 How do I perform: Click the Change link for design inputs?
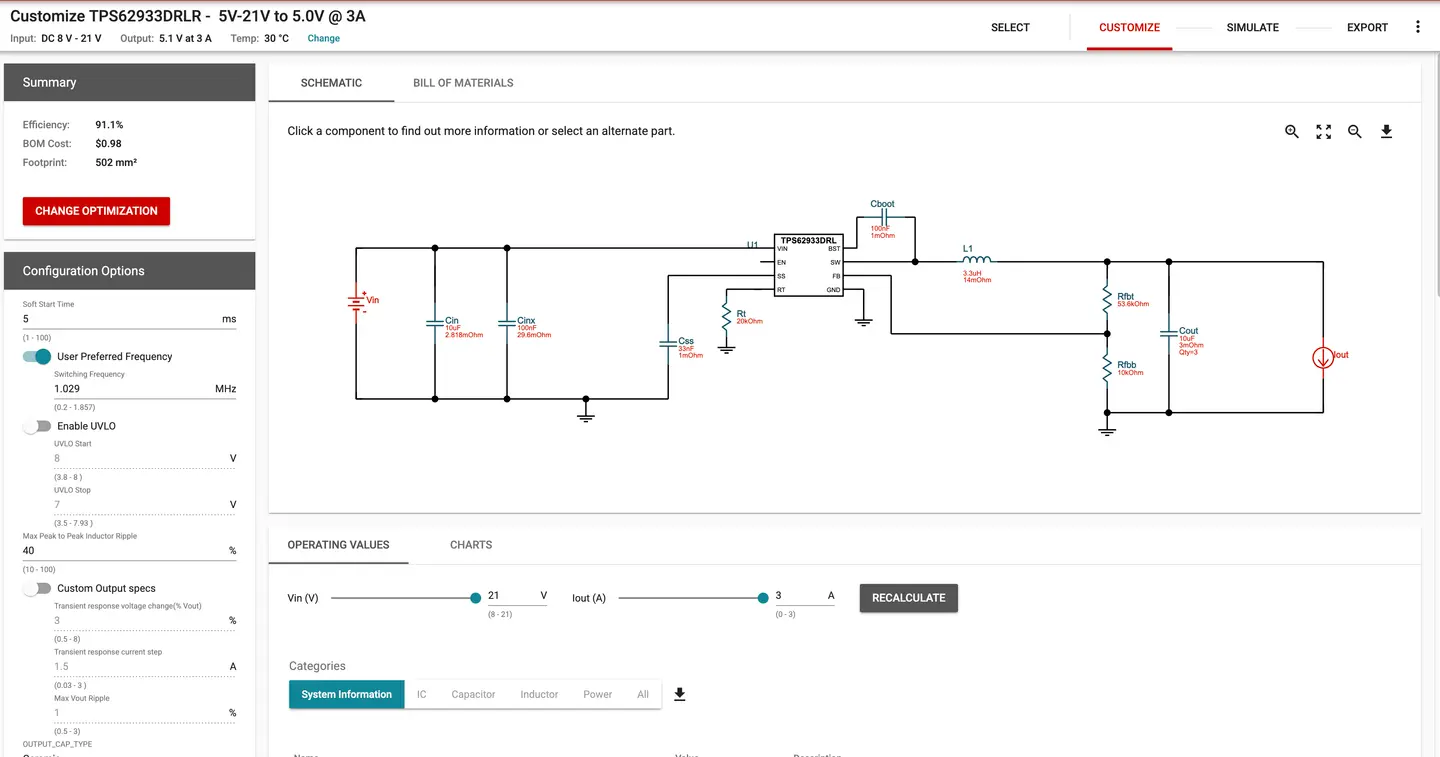(323, 39)
